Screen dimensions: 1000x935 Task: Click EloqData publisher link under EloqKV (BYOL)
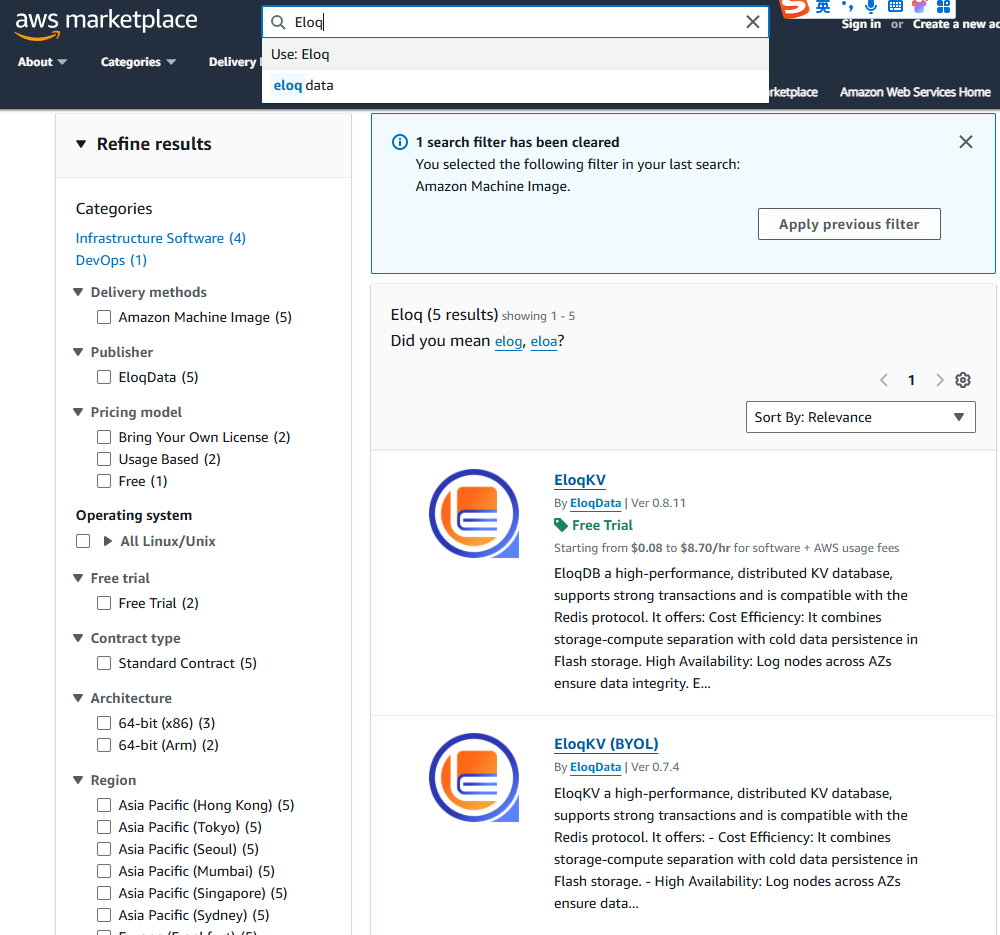595,767
